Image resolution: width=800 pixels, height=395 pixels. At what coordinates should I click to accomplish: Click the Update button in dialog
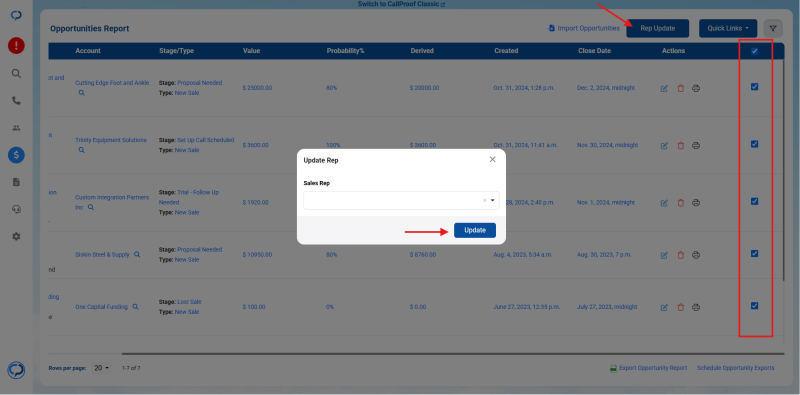474,230
